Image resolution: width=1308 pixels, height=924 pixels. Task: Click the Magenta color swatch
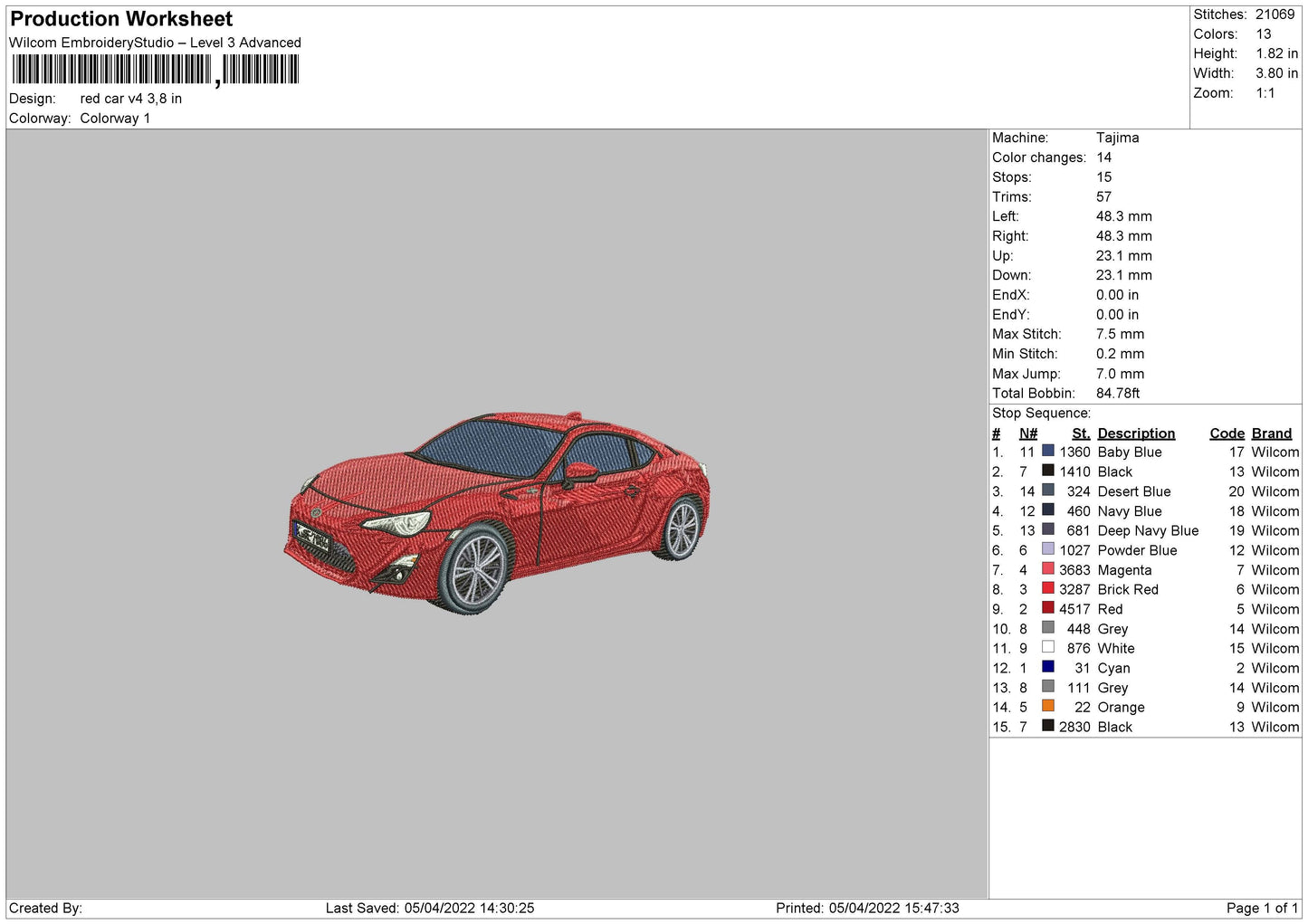pos(1047,568)
